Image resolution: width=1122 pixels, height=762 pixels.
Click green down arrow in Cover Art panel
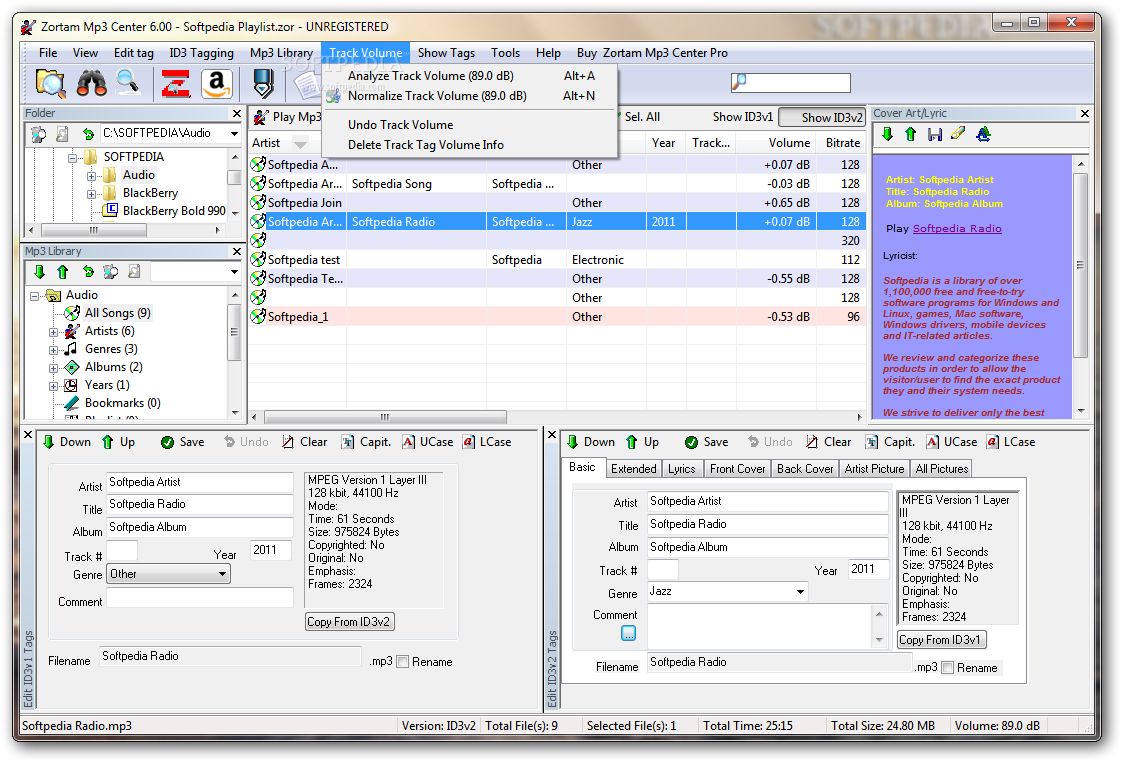pos(887,134)
